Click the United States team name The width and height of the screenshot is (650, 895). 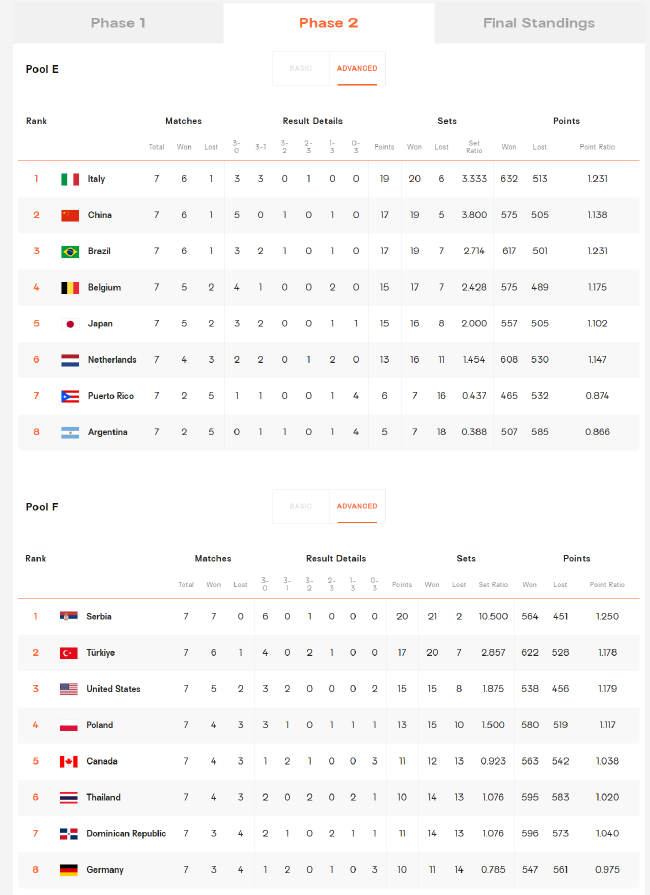click(x=113, y=689)
